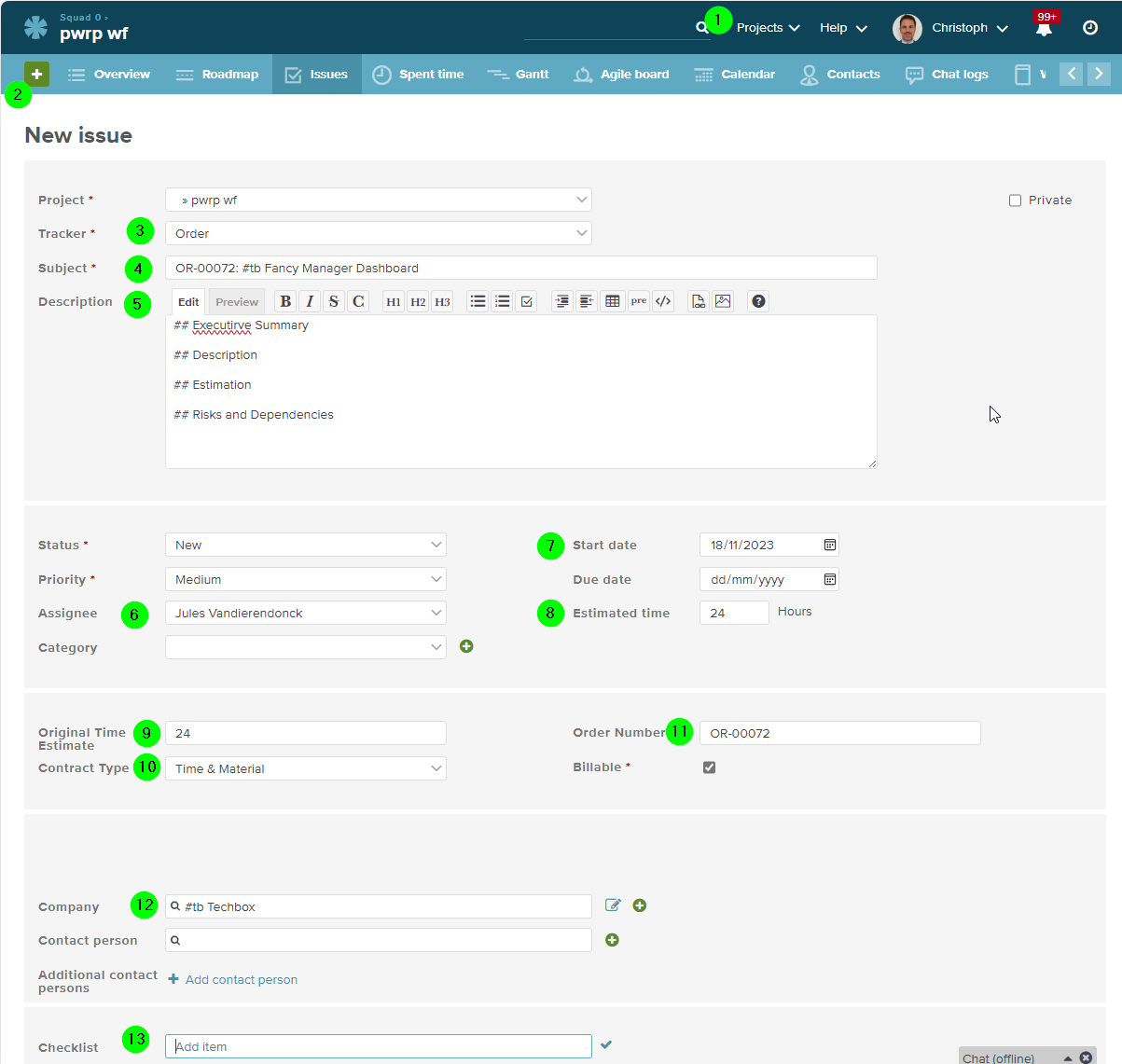The height and width of the screenshot is (1064, 1122).
Task: Open the Contract Type dropdown
Action: (x=306, y=768)
